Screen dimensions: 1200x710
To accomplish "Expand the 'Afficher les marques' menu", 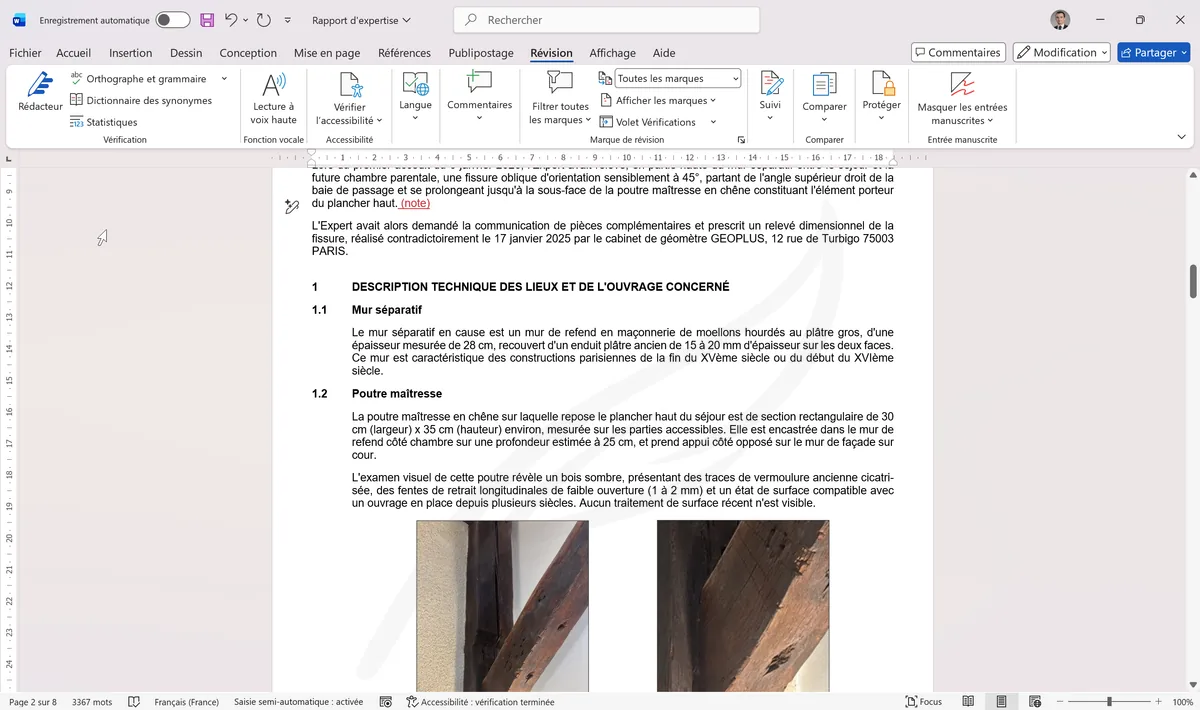I will tap(661, 100).
